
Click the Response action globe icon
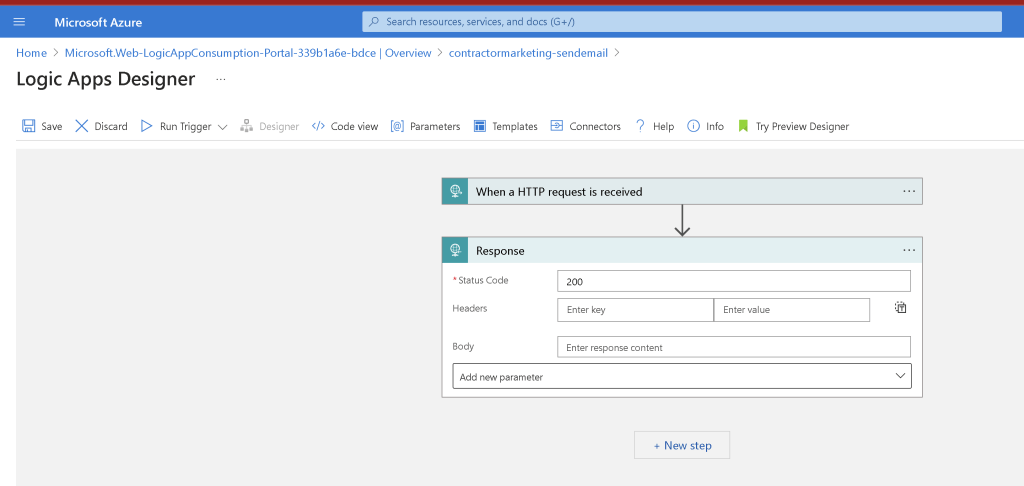pos(455,250)
